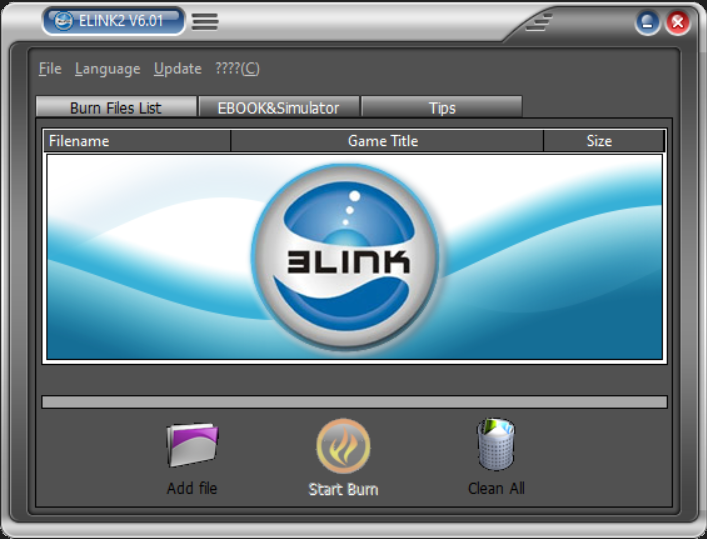Viewport: 707px width, 539px height.
Task: Click the Game Title column header
Action: [387, 141]
